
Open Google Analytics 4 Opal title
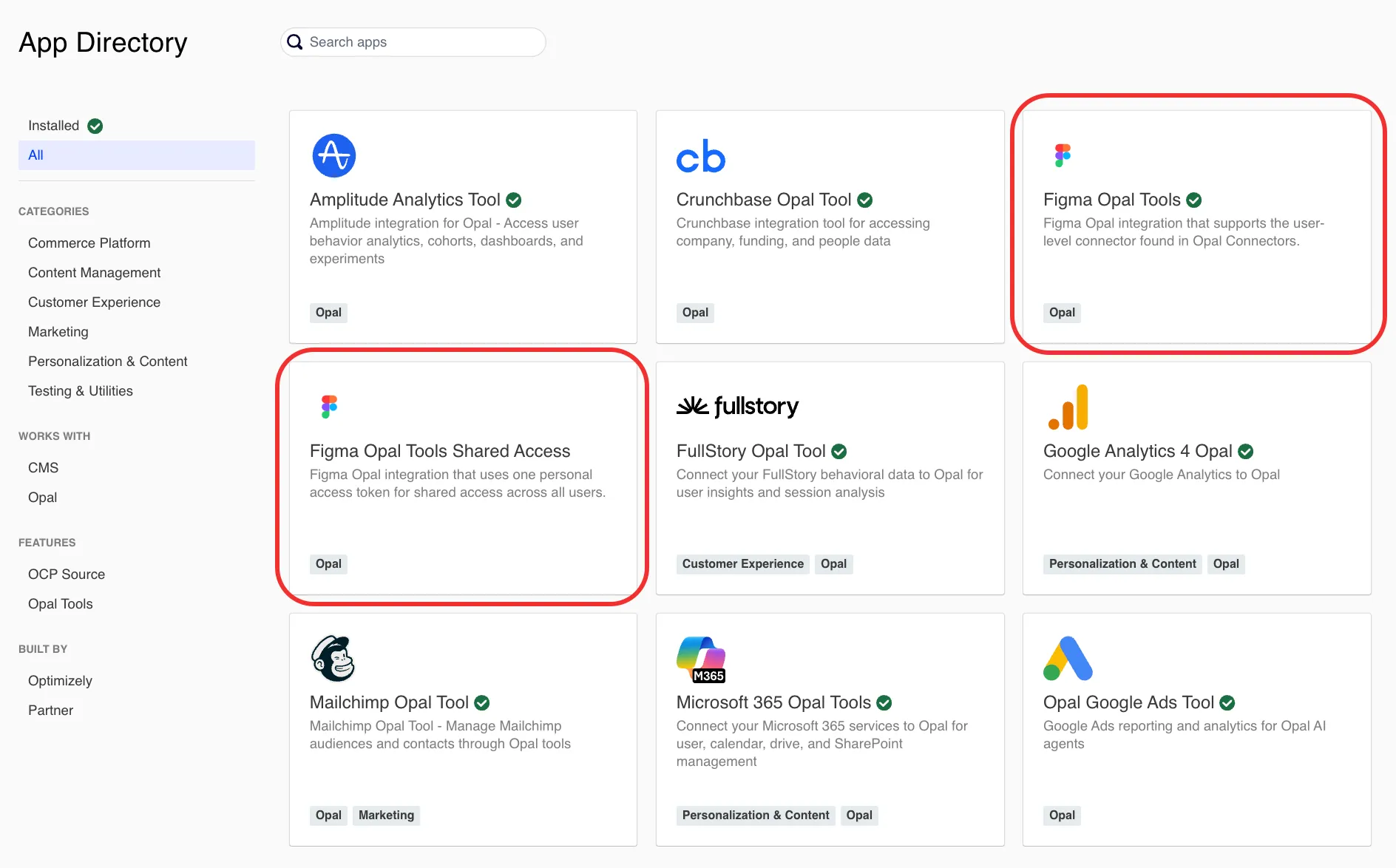coord(1138,451)
